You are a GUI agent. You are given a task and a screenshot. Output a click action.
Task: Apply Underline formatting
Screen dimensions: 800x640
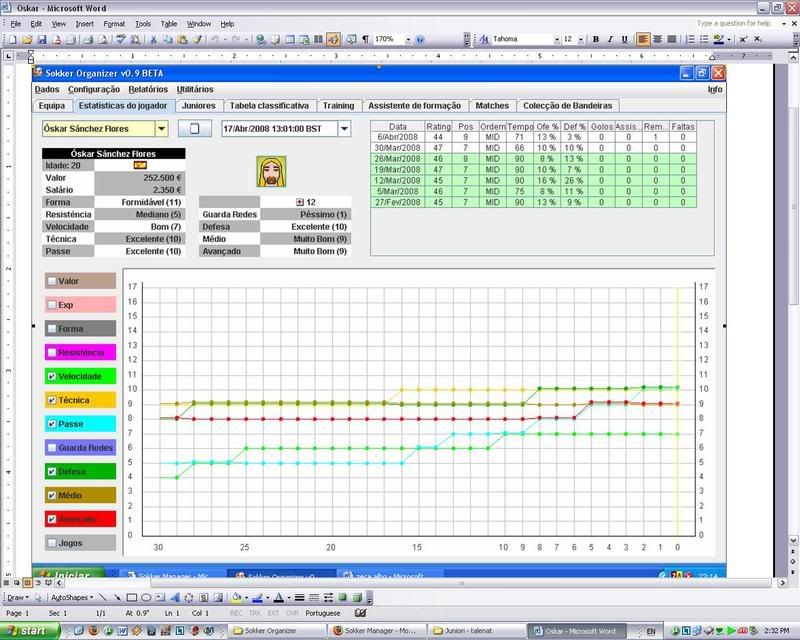pyautogui.click(x=624, y=39)
